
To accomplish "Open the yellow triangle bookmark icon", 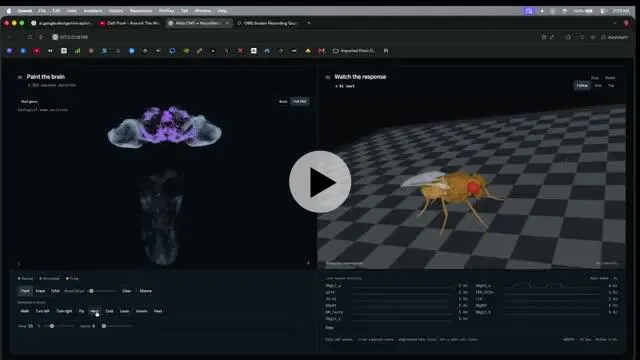I will tap(308, 51).
